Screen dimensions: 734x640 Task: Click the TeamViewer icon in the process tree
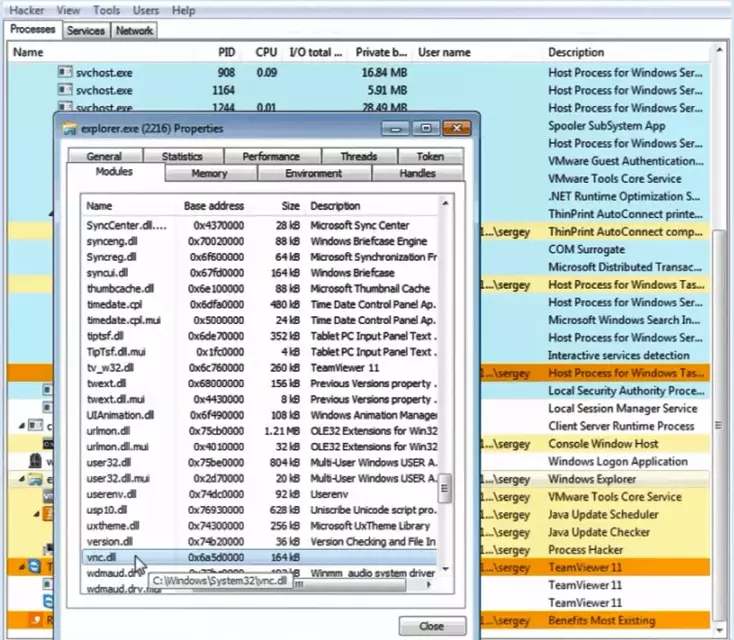35,567
